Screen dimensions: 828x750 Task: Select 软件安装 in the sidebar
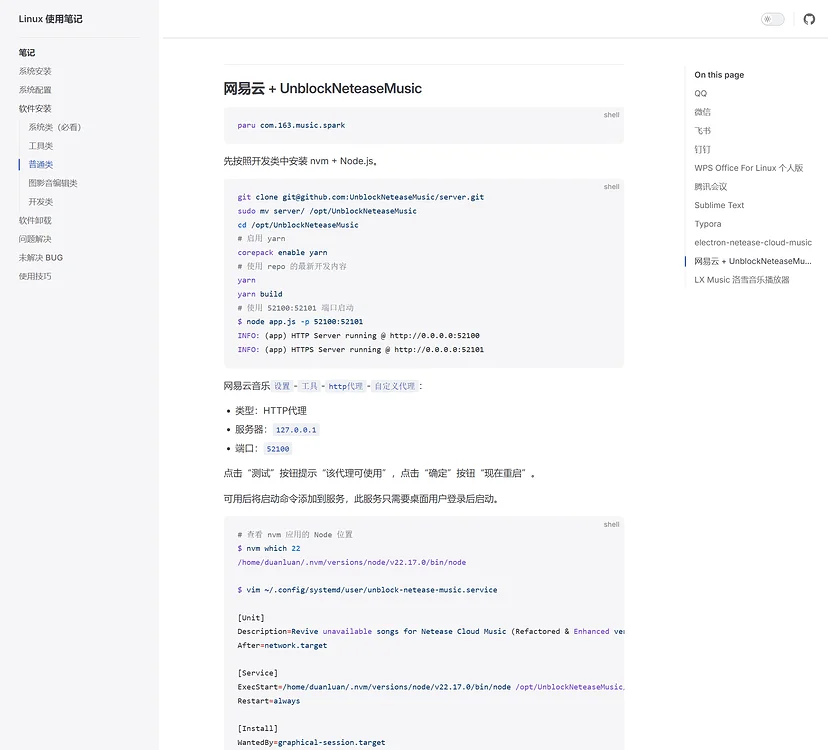35,109
